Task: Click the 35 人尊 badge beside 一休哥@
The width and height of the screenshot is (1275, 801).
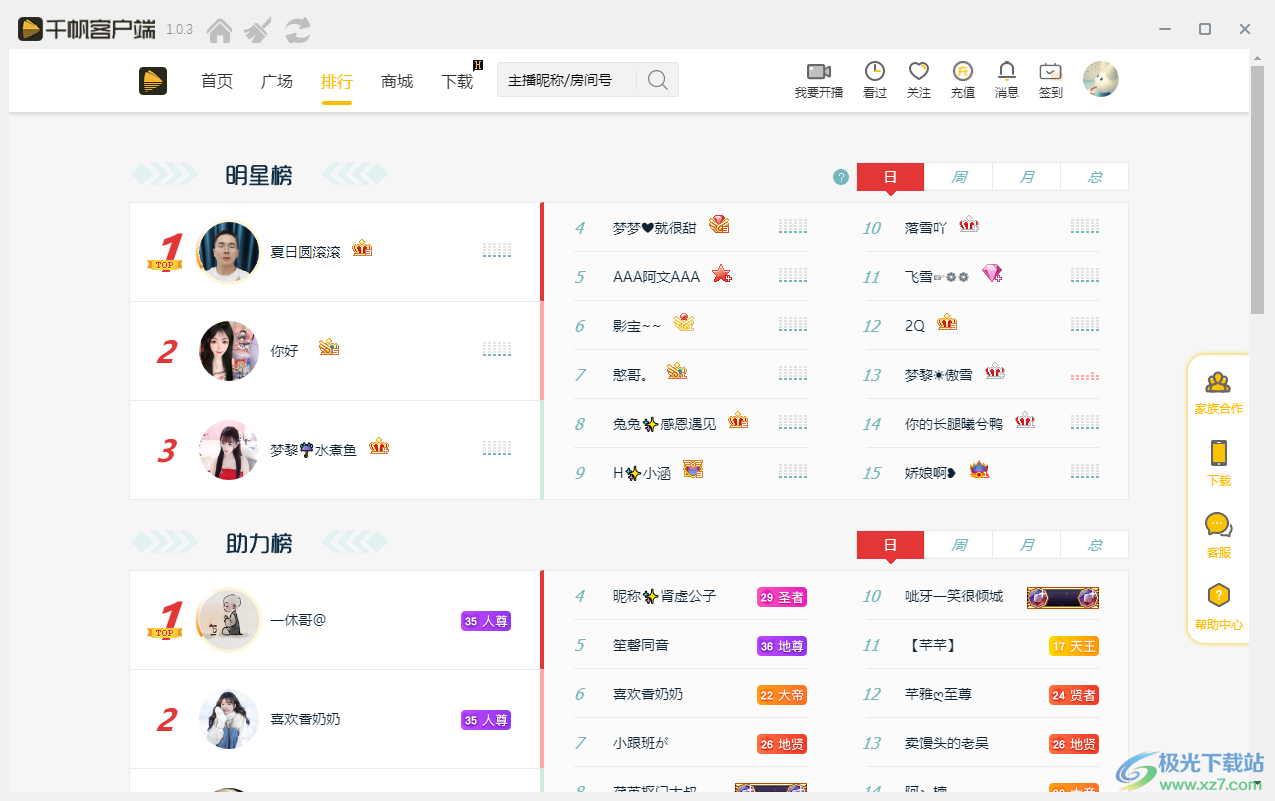Action: tap(486, 621)
